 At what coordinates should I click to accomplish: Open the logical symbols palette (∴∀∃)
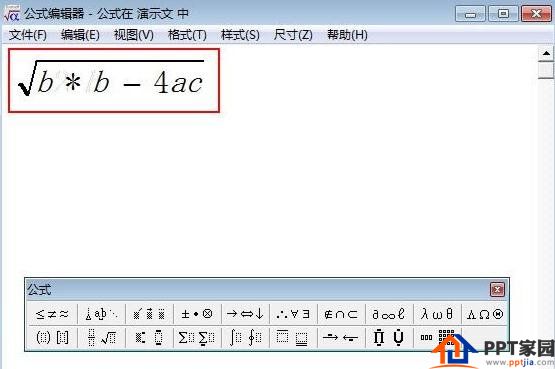click(293, 314)
